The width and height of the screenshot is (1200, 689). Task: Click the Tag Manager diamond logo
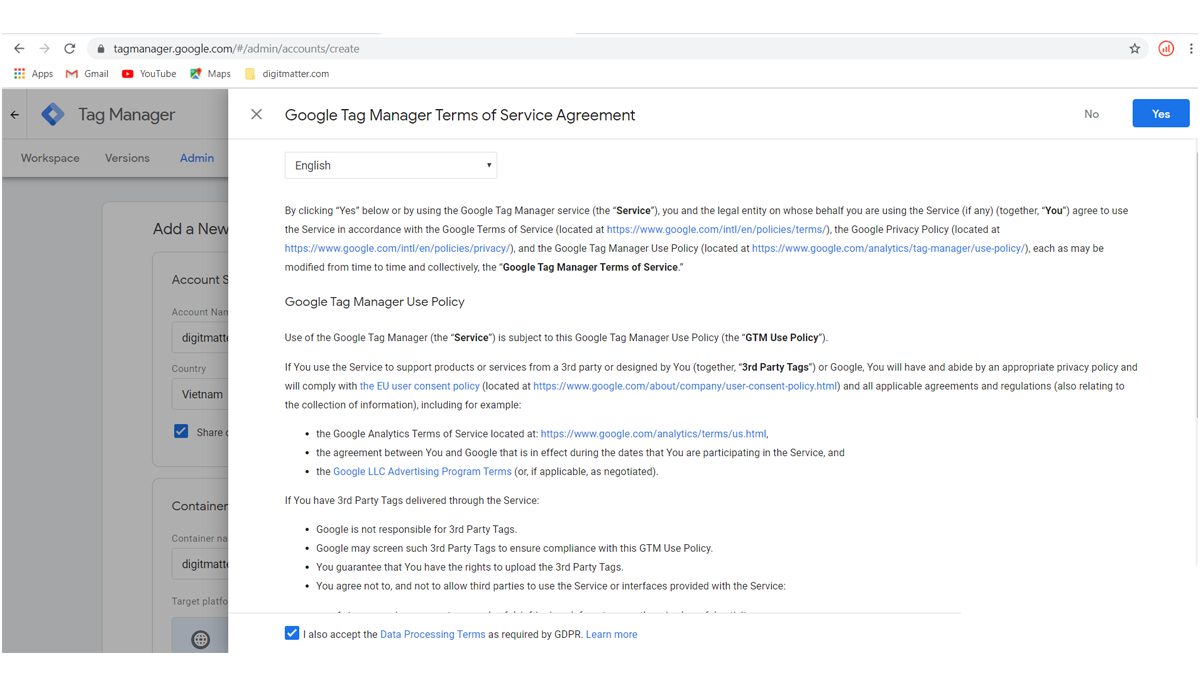coord(52,114)
